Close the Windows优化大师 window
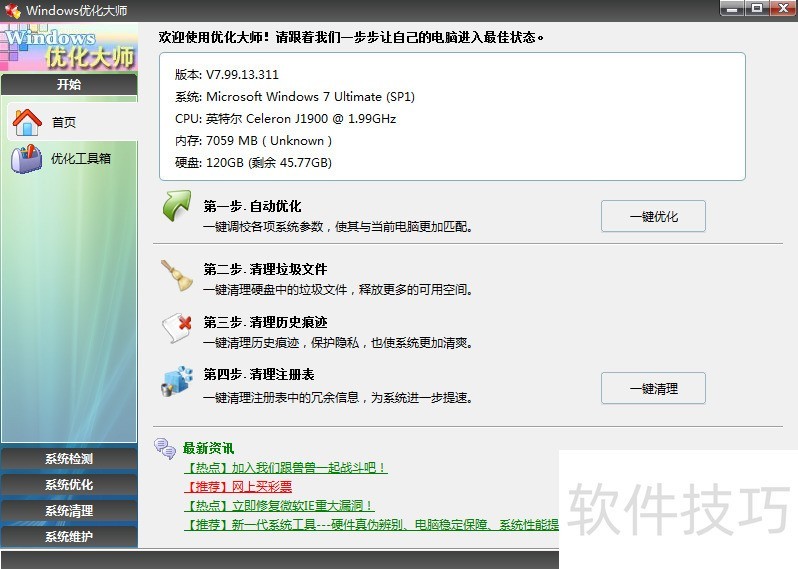This screenshot has height=569, width=798. tap(783, 8)
